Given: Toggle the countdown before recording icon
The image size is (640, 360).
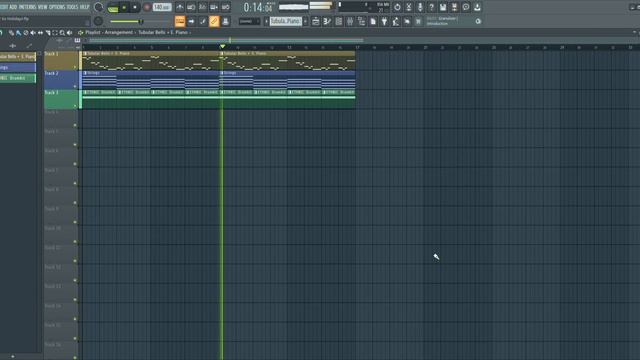Looking at the screenshot, I should click(x=202, y=7).
